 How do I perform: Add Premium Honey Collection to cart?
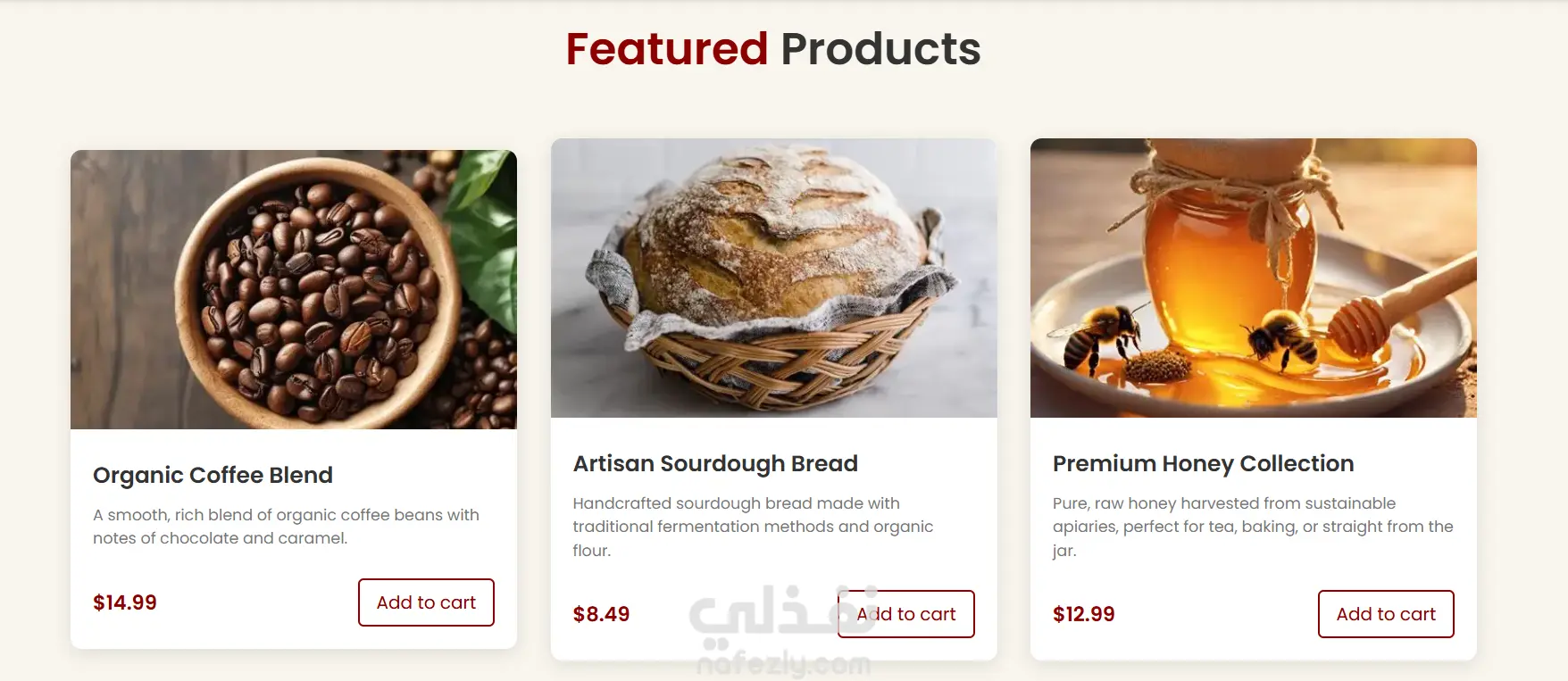1386,614
